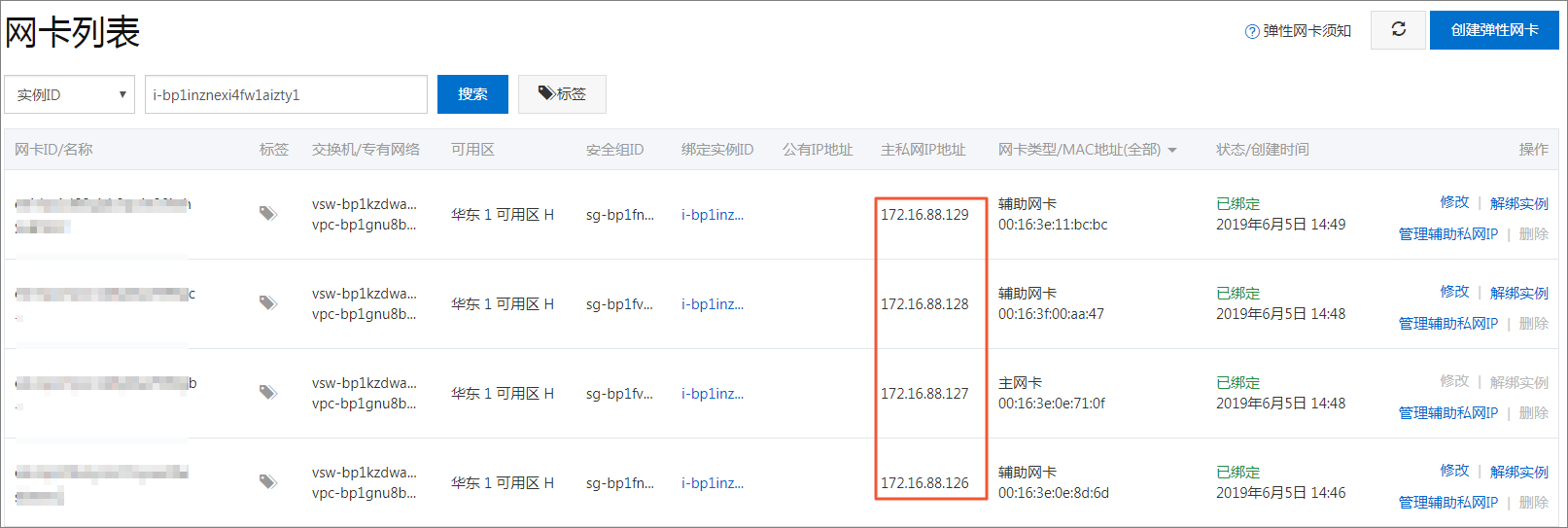Click the disabled 删除 in the 172.16.88.129 row

[1533, 234]
